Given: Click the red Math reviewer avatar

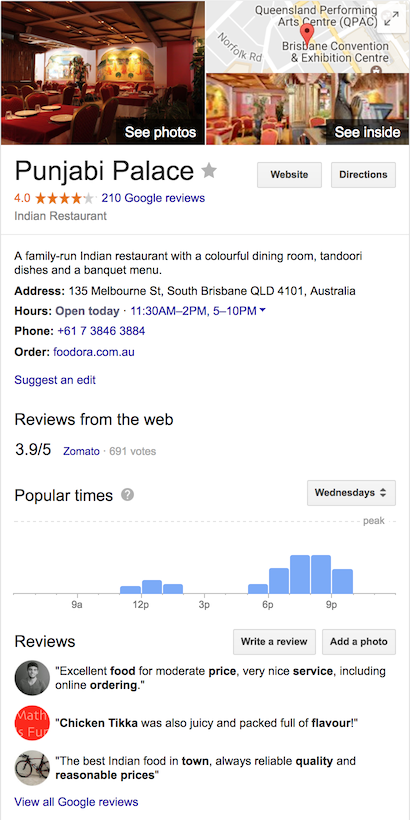Looking at the screenshot, I should click(x=32, y=723).
